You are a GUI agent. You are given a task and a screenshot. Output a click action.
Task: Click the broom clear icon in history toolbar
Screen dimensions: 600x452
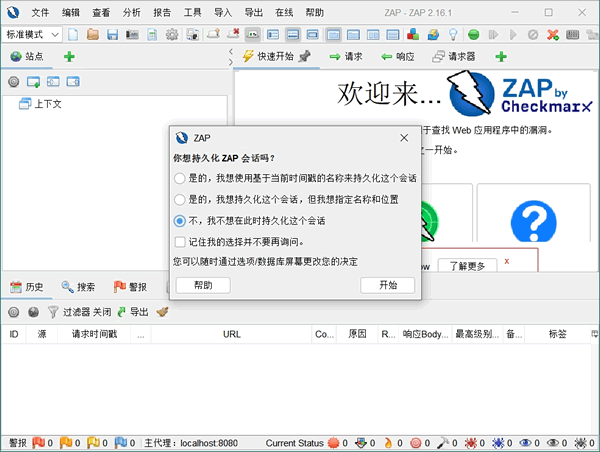point(162,312)
